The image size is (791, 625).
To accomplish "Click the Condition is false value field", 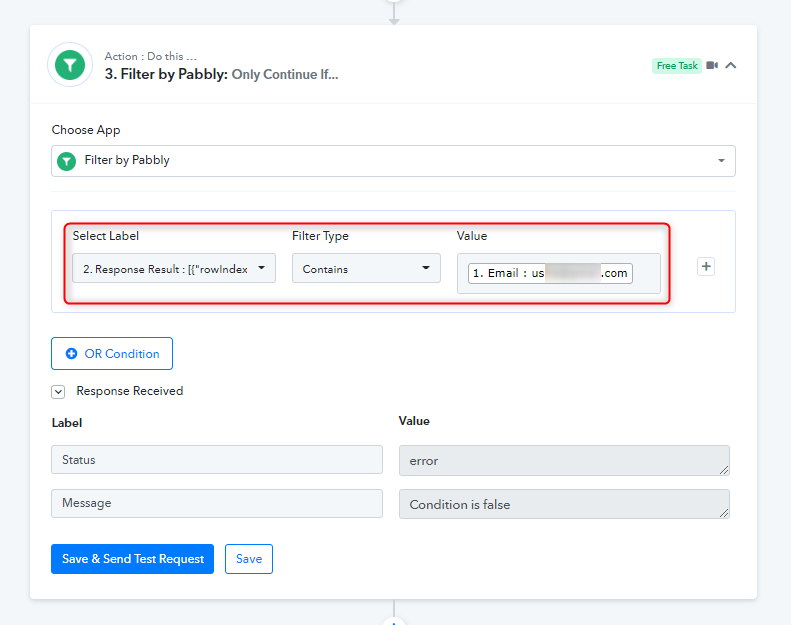I will (x=564, y=504).
